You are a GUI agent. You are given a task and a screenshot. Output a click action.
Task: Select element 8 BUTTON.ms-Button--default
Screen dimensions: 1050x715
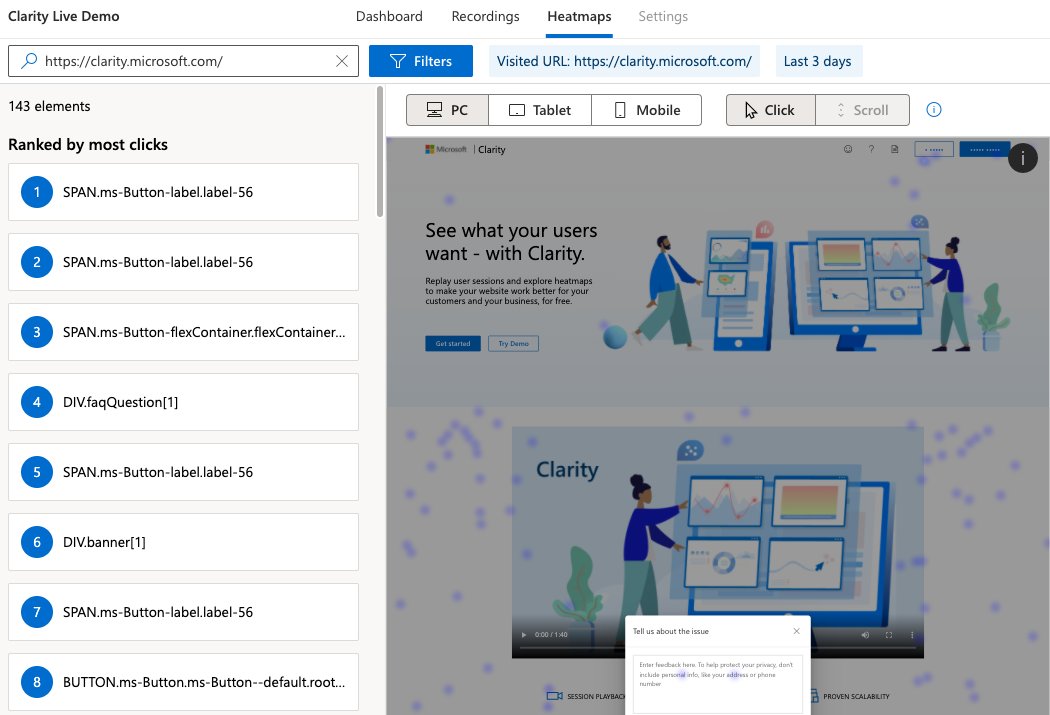pyautogui.click(x=183, y=682)
